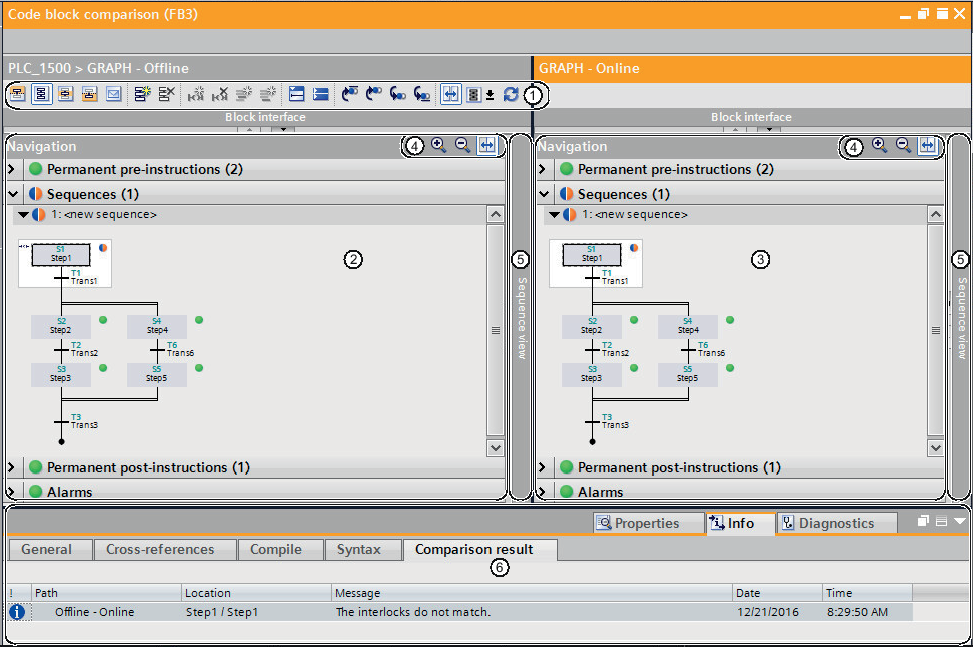Select Step1 box in offline sequence
This screenshot has height=647, width=973.
[60, 255]
